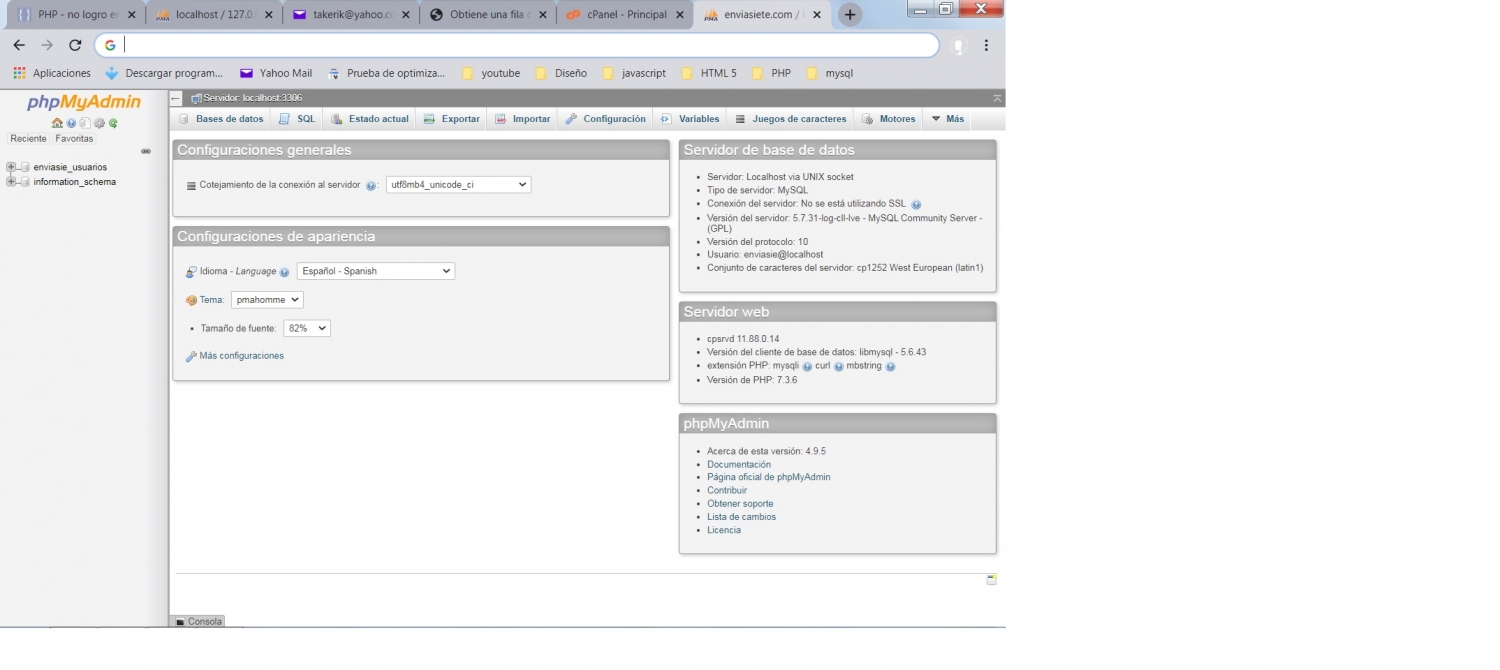Image resolution: width=1500 pixels, height=670 pixels.
Task: Open the youtube bookmark folder
Action: (491, 73)
